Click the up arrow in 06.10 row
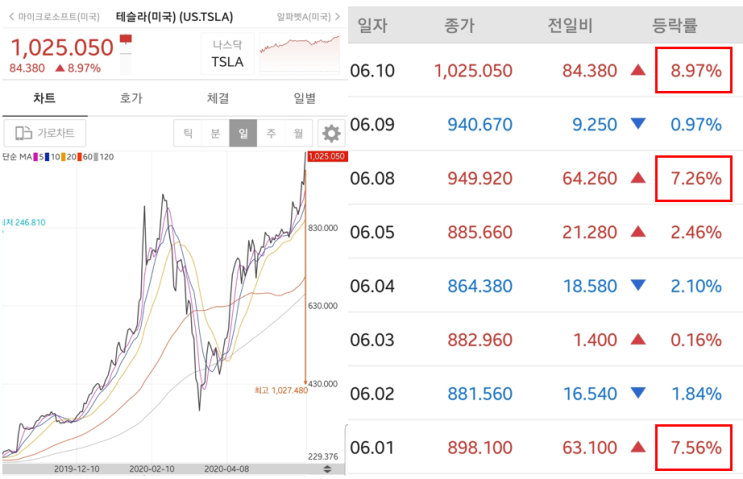 point(638,70)
